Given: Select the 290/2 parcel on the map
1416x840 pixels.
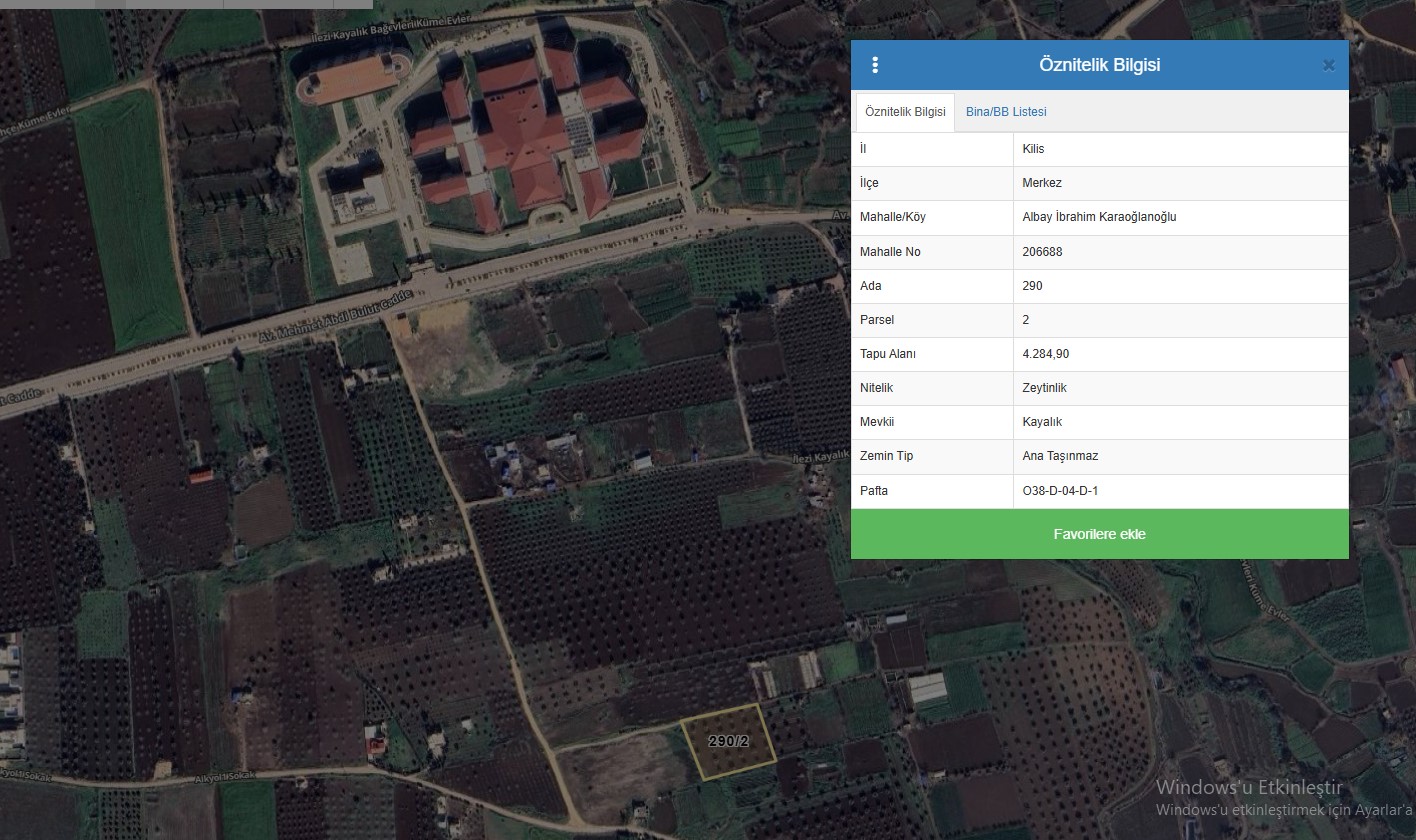Looking at the screenshot, I should (x=728, y=742).
